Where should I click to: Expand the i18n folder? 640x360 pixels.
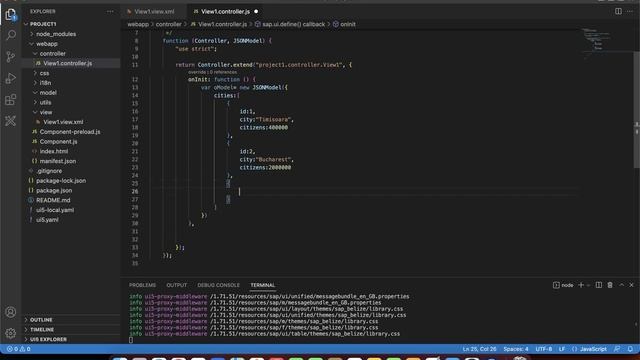45,83
